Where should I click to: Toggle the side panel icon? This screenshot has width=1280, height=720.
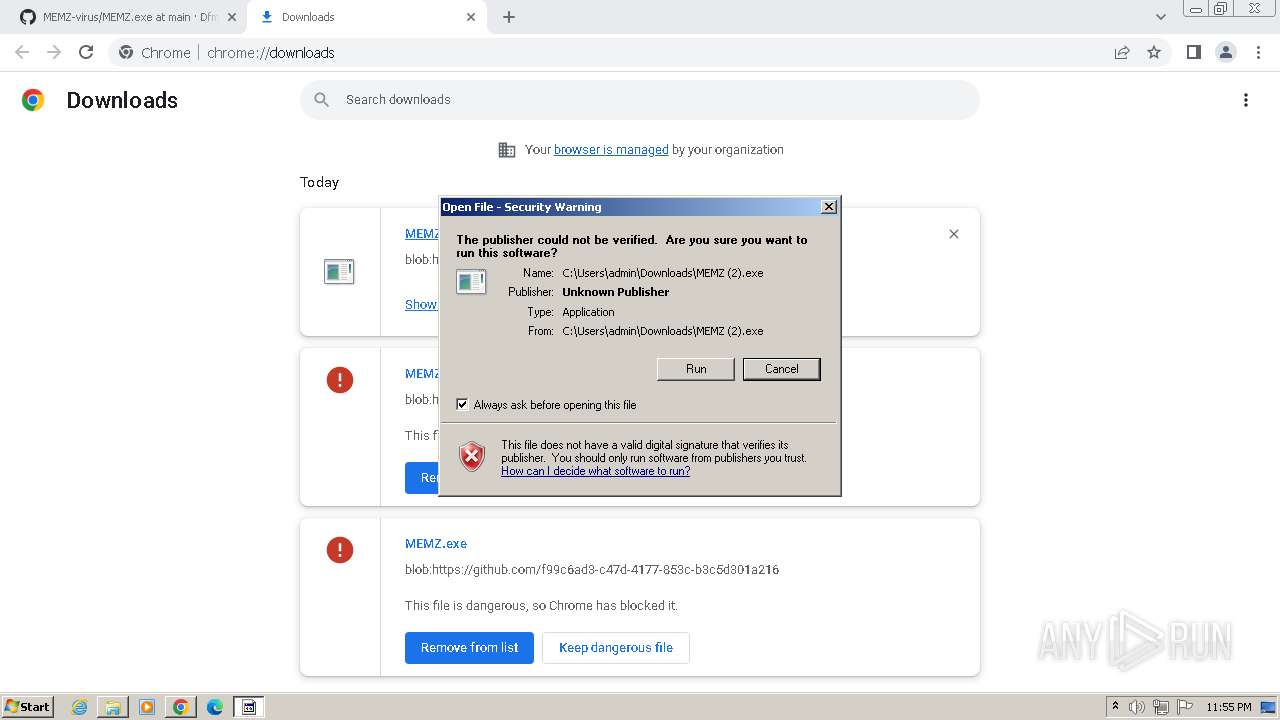[x=1193, y=53]
